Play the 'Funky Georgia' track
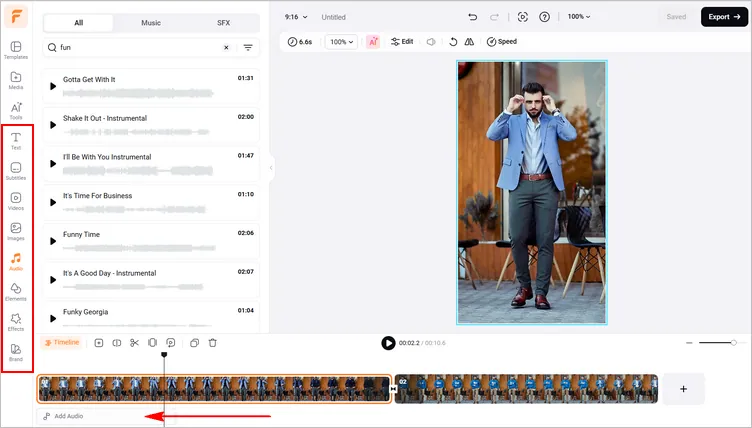The height and width of the screenshot is (428, 752). (x=53, y=319)
